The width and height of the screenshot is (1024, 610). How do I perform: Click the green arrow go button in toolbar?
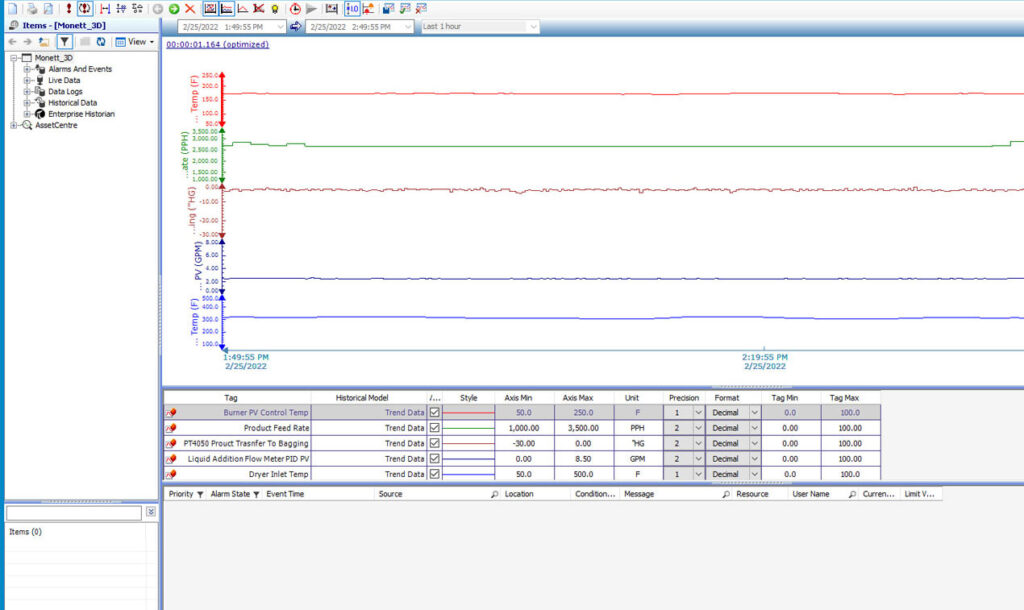pyautogui.click(x=174, y=8)
